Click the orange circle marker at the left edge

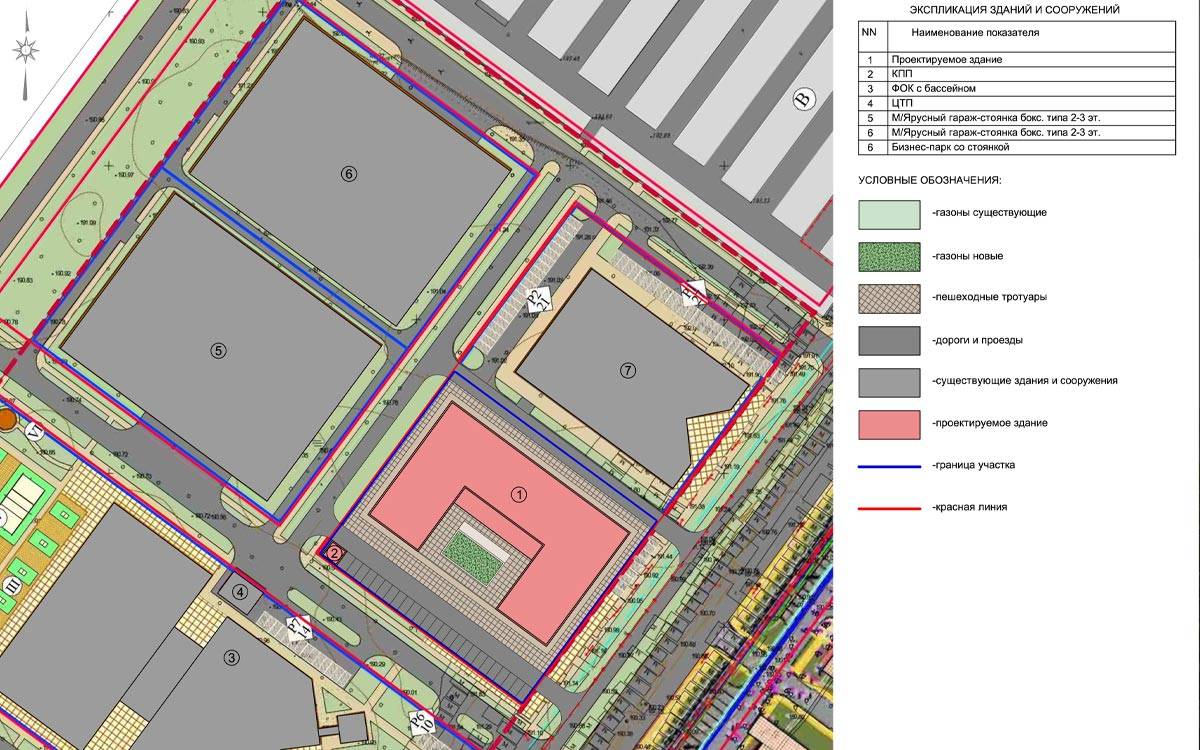pyautogui.click(x=6, y=418)
